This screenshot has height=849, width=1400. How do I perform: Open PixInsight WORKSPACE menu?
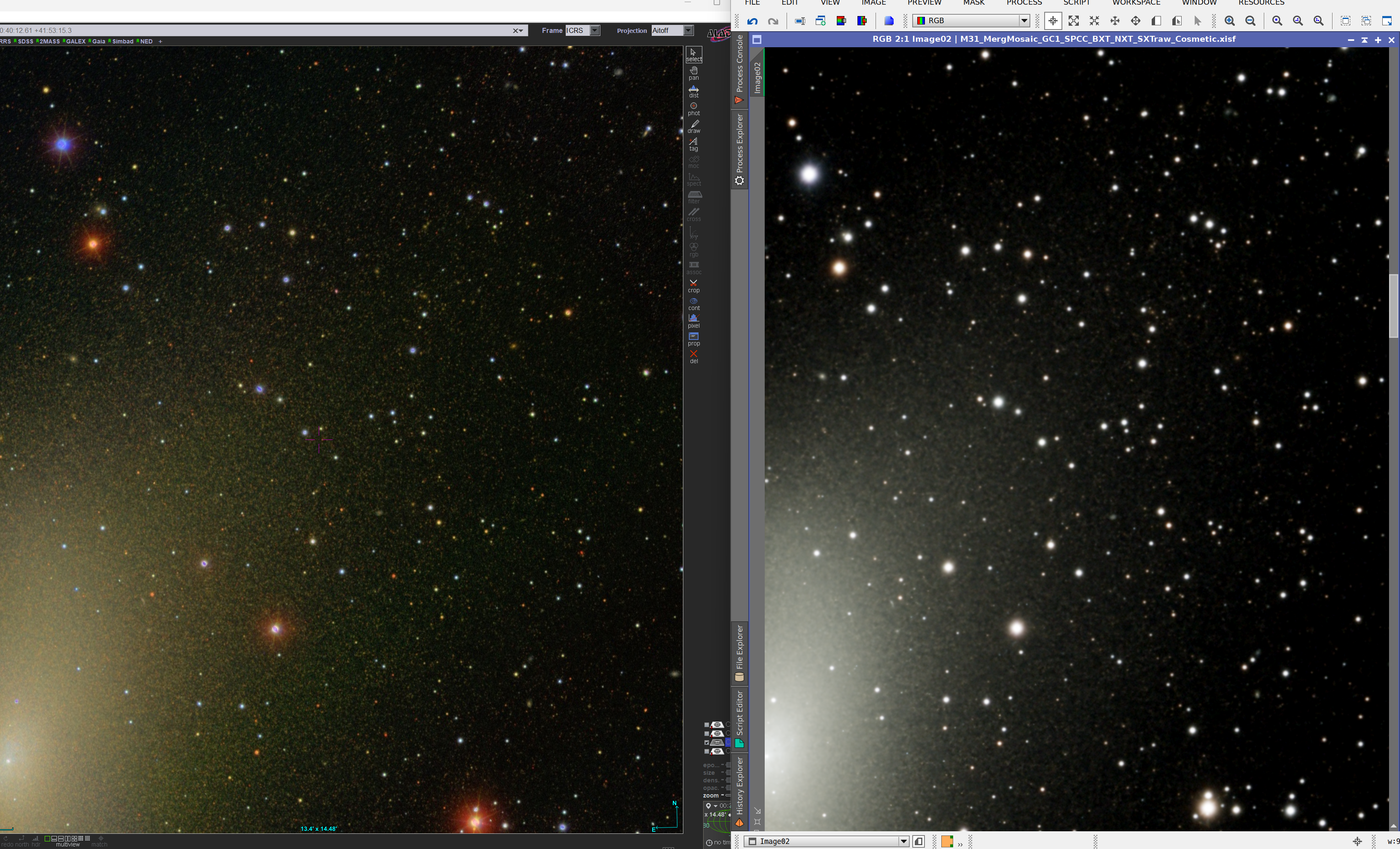[x=1137, y=3]
